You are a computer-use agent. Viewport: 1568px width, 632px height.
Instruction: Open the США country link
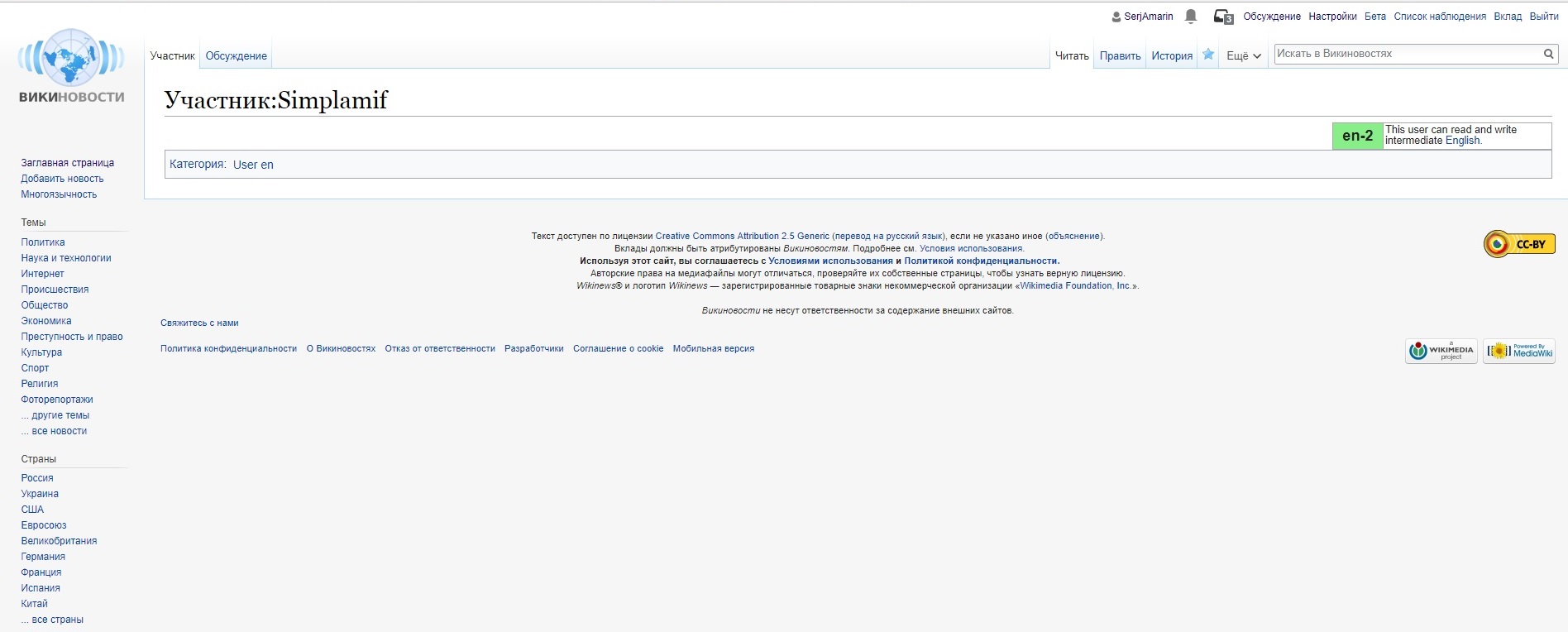[x=32, y=510]
